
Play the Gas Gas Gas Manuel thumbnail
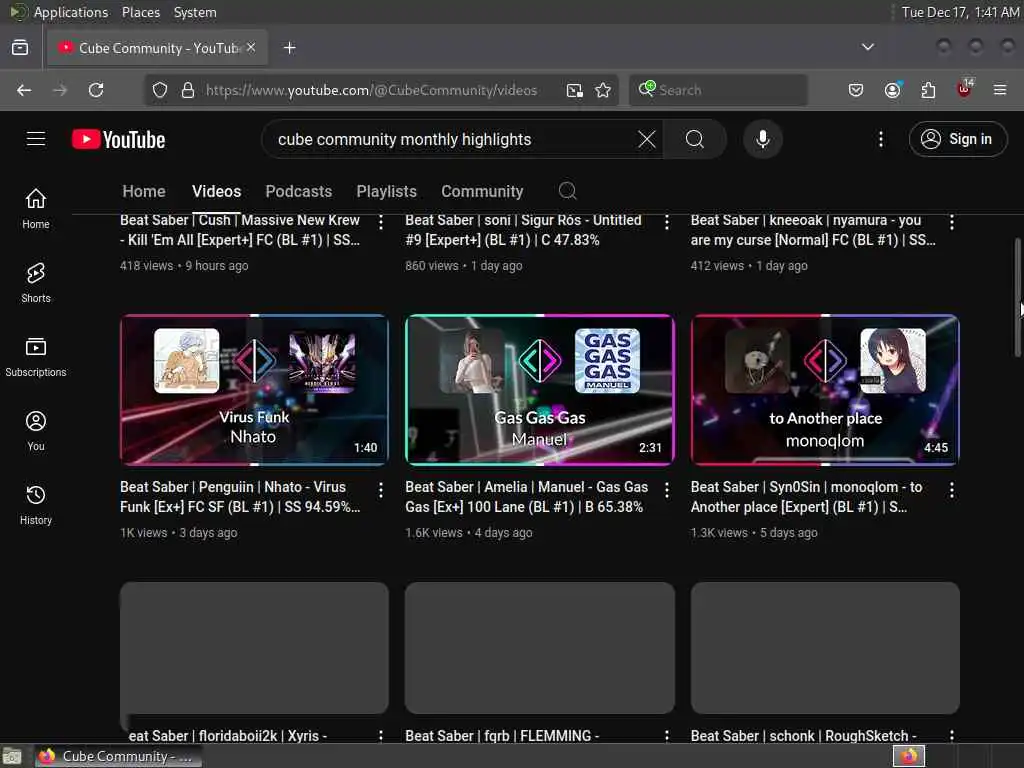539,390
